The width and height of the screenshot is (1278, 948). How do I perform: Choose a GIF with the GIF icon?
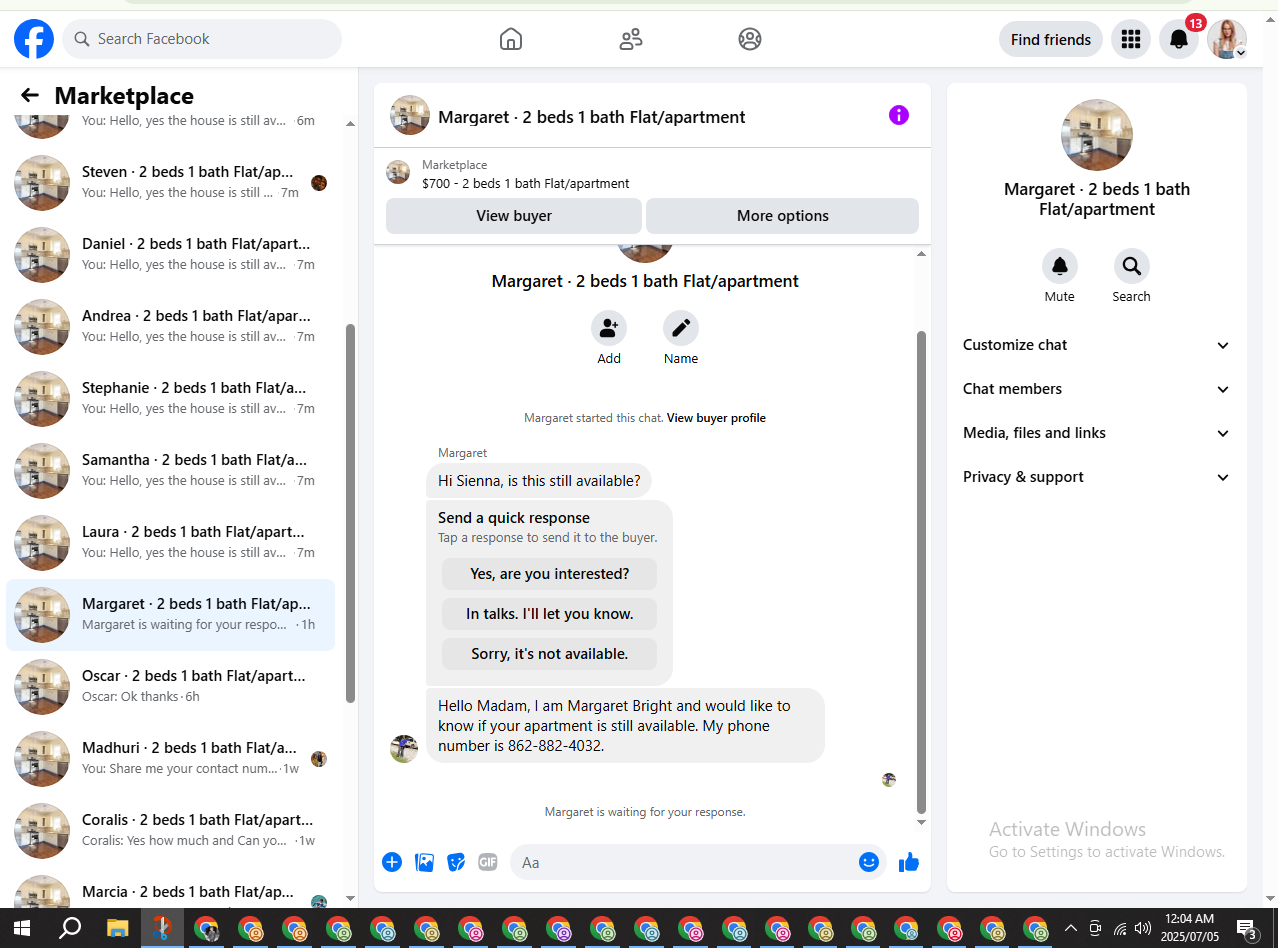[488, 862]
